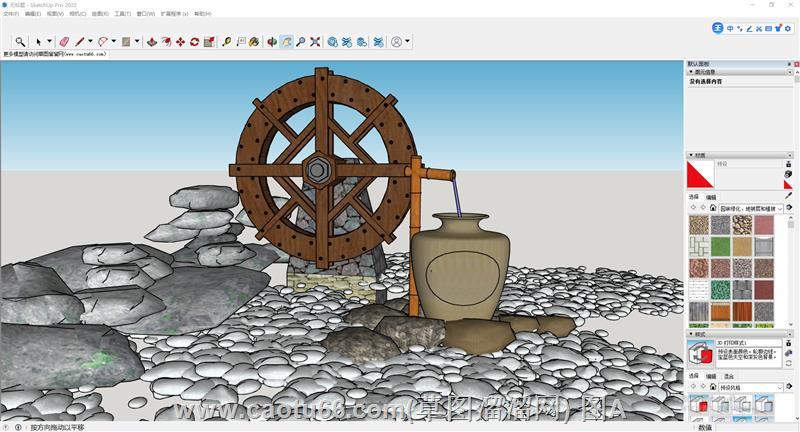Screen dimensions: 800x432
Task: Select the Select arrow tool
Action: pyautogui.click(x=39, y=42)
